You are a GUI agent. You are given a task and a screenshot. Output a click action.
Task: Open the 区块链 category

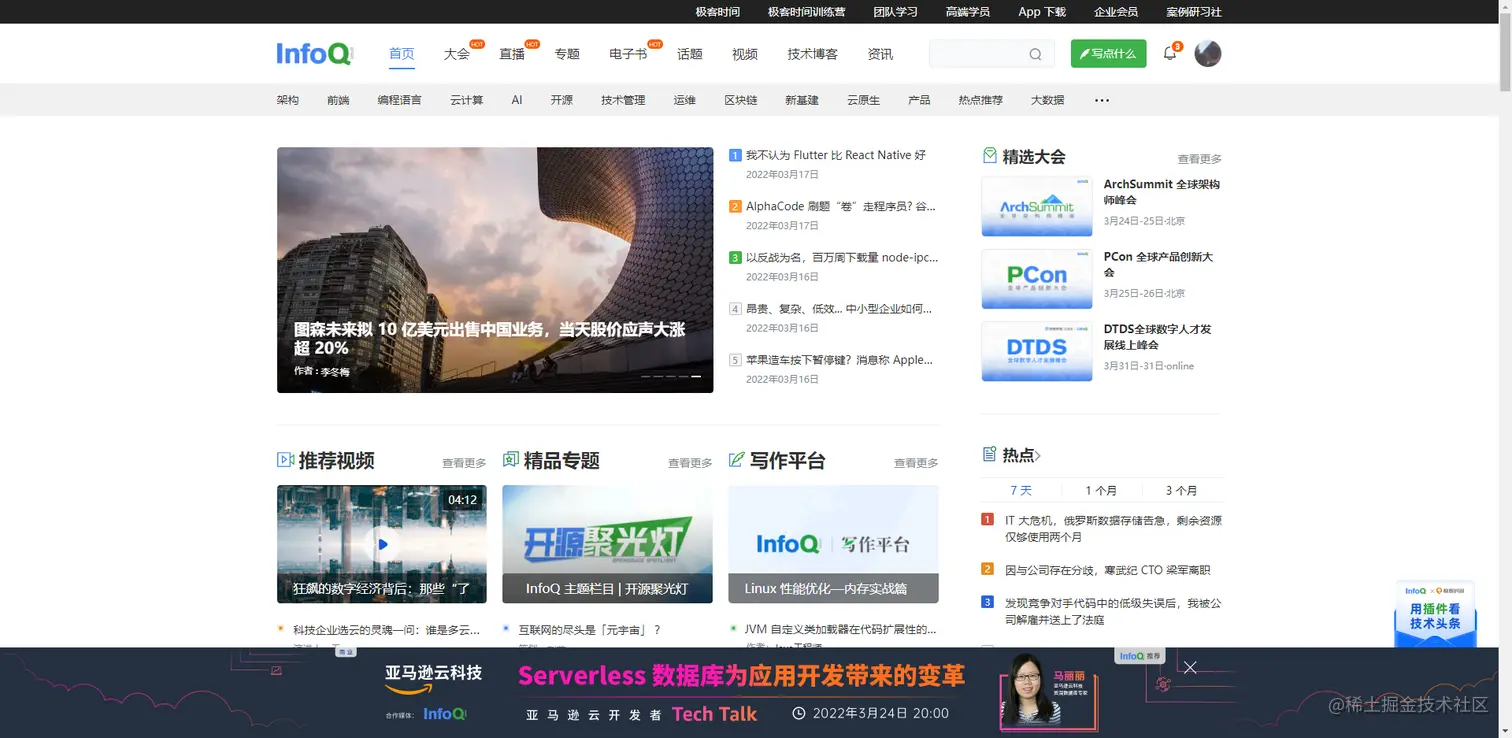[x=741, y=100]
